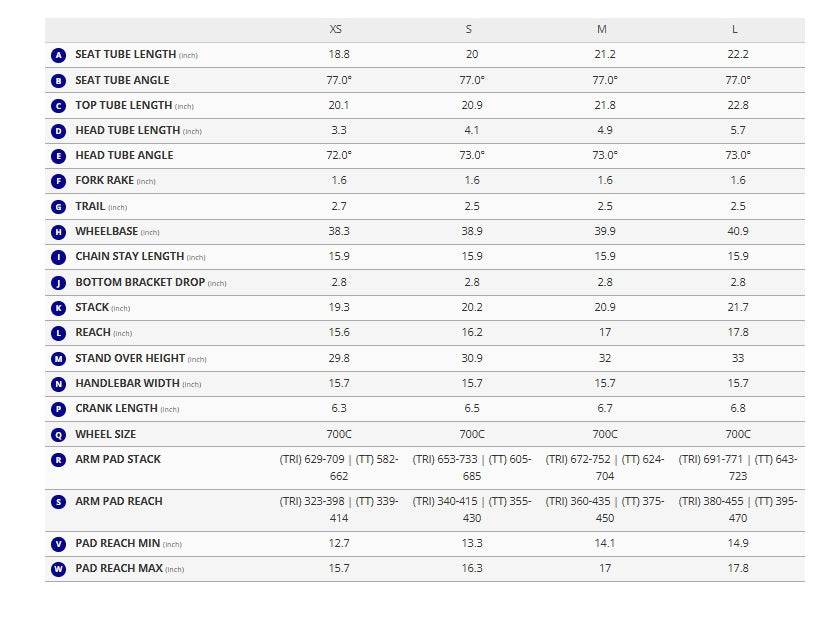The image size is (832, 624).
Task: Click the HANDLEBAR WIDTH label
Action: [x=127, y=383]
